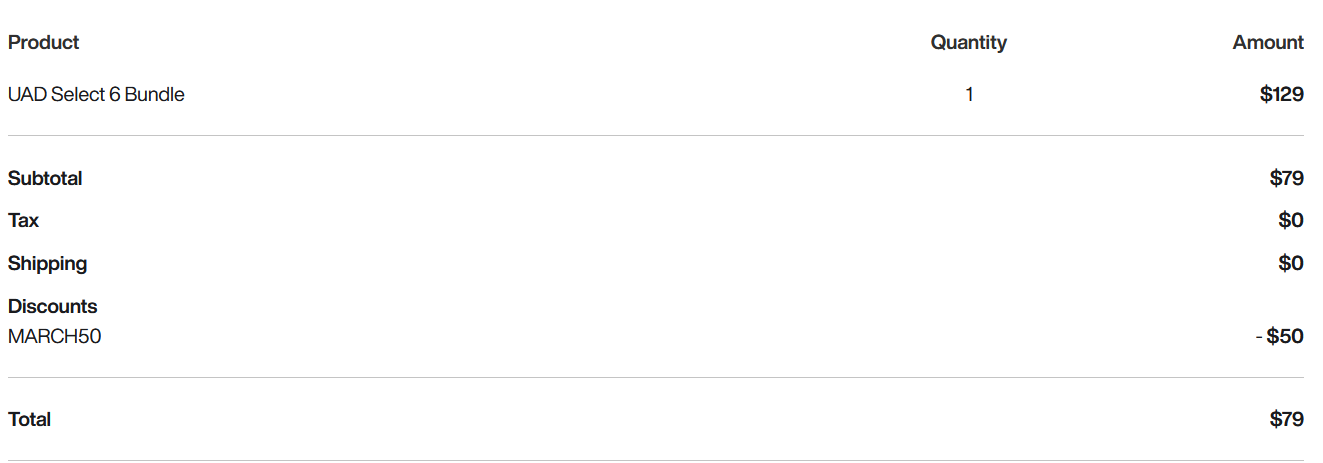Click the $0 amount in the Shipping row

tap(1290, 263)
